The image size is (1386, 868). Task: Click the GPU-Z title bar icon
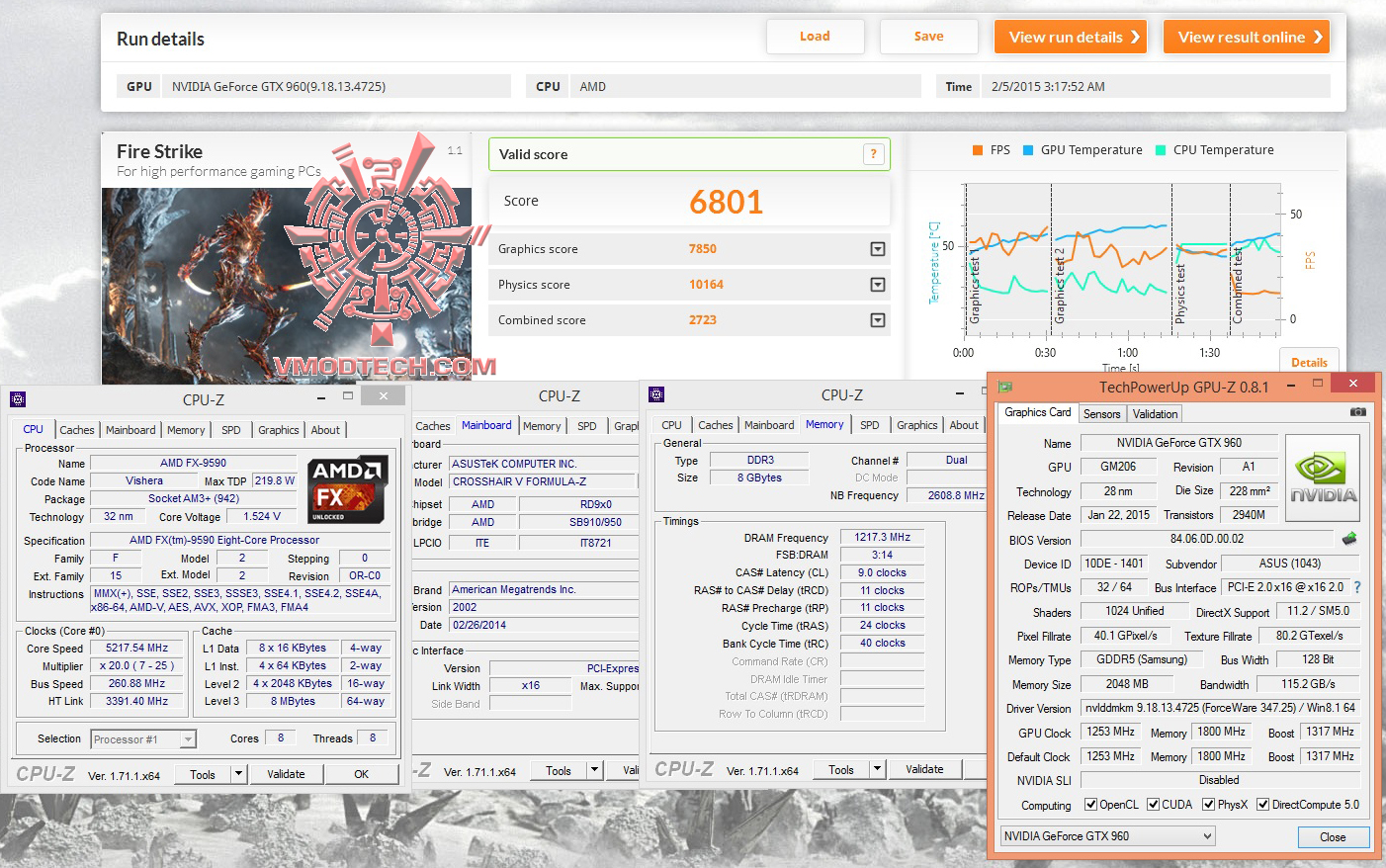pyautogui.click(x=1005, y=387)
